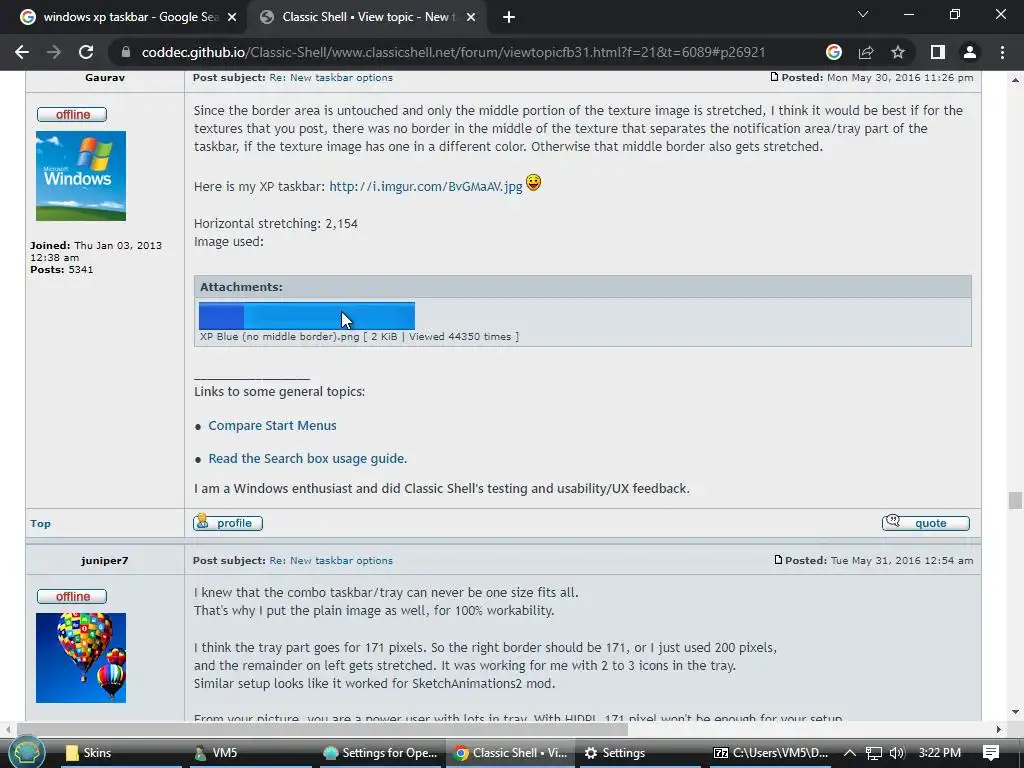Open the XP Blue texture attachment image

click(307, 316)
